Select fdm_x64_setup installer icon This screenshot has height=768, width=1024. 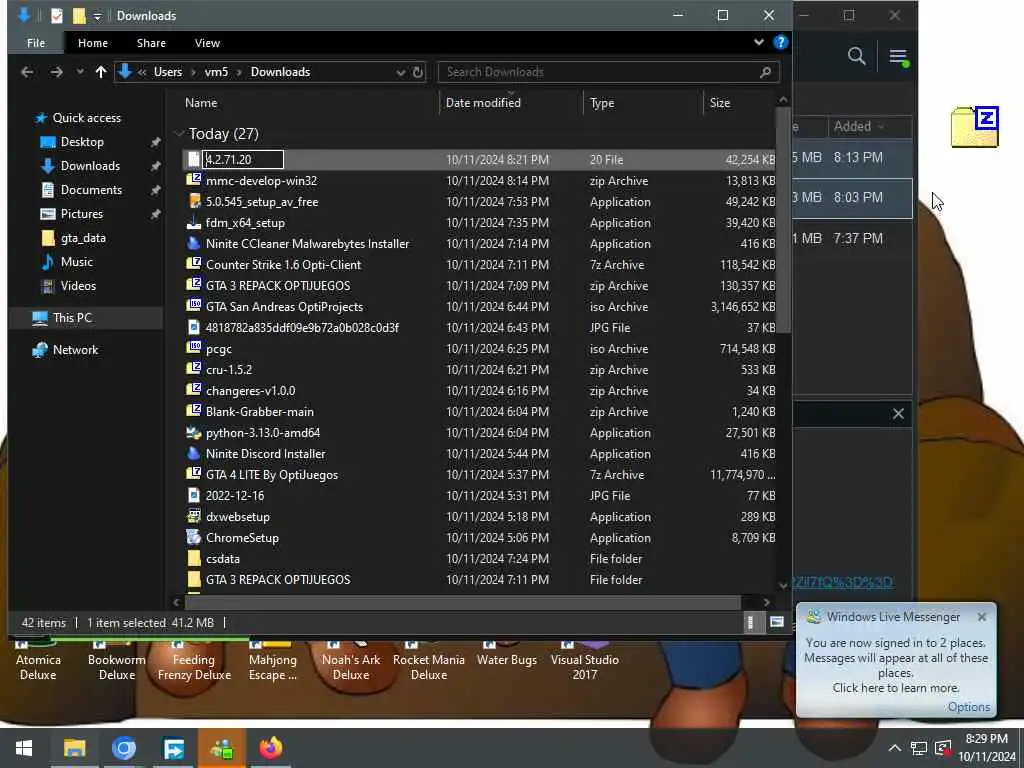point(193,223)
